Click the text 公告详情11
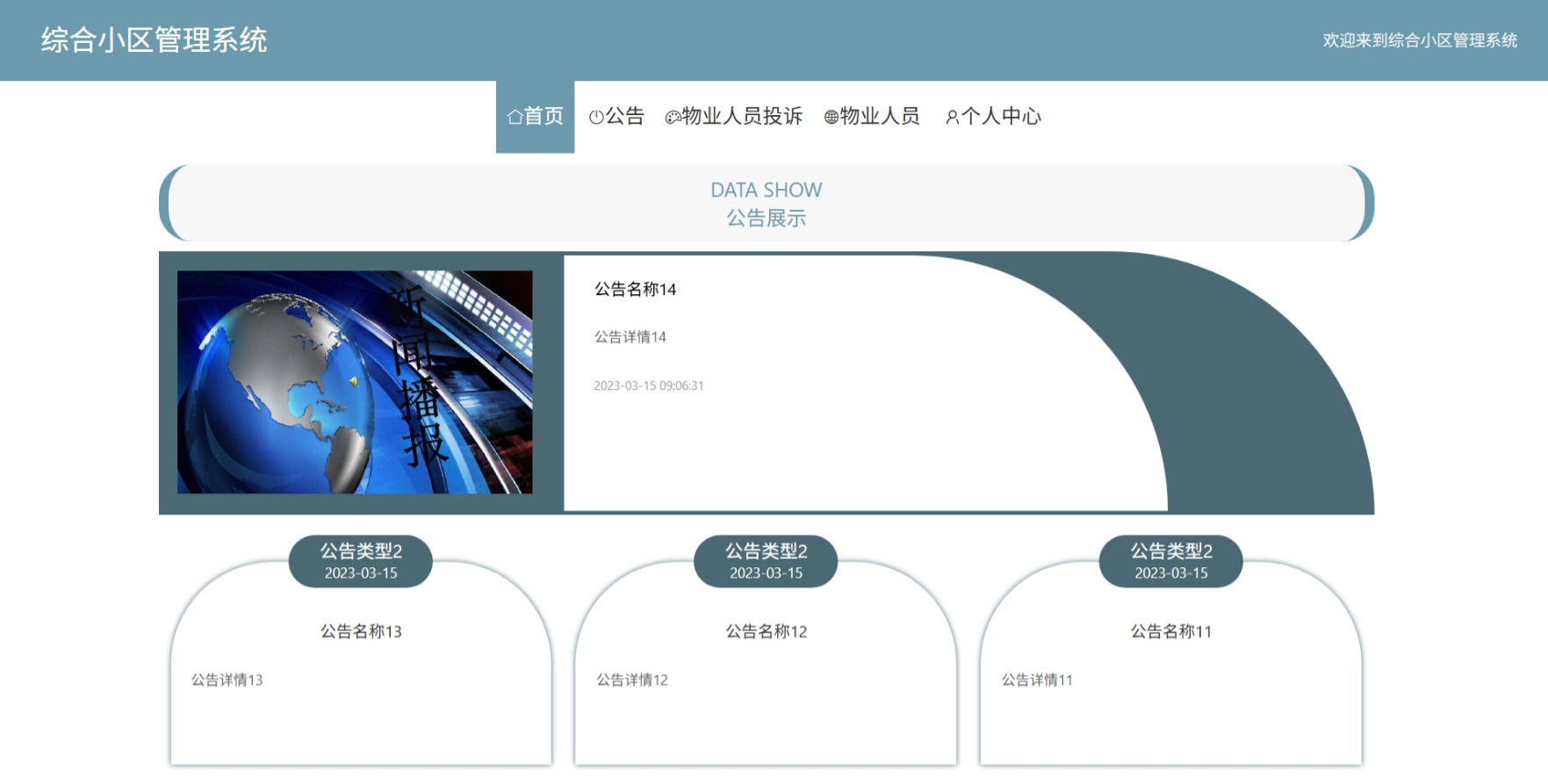 pyautogui.click(x=1037, y=680)
